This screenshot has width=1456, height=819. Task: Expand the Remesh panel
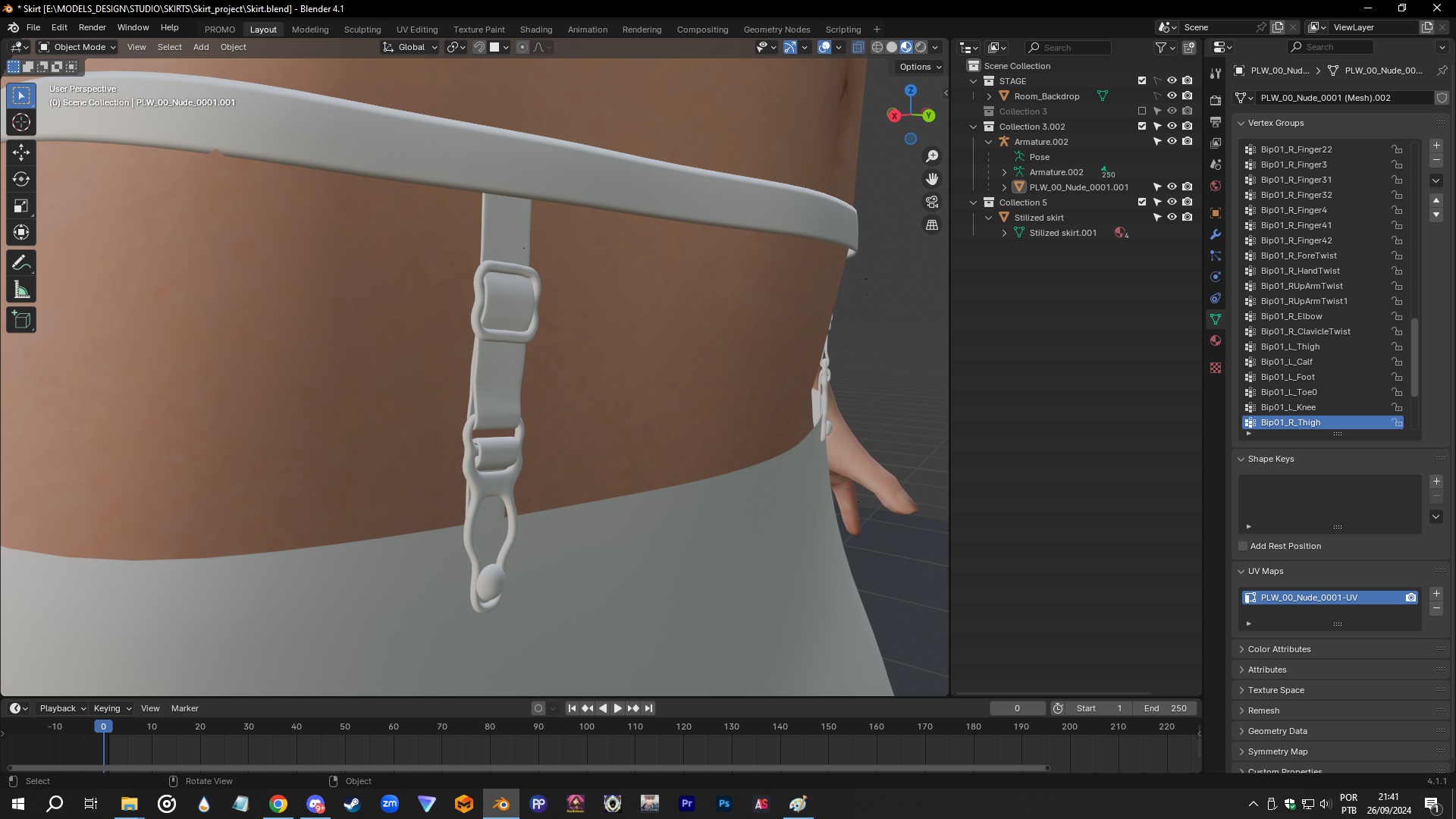pyautogui.click(x=1241, y=711)
